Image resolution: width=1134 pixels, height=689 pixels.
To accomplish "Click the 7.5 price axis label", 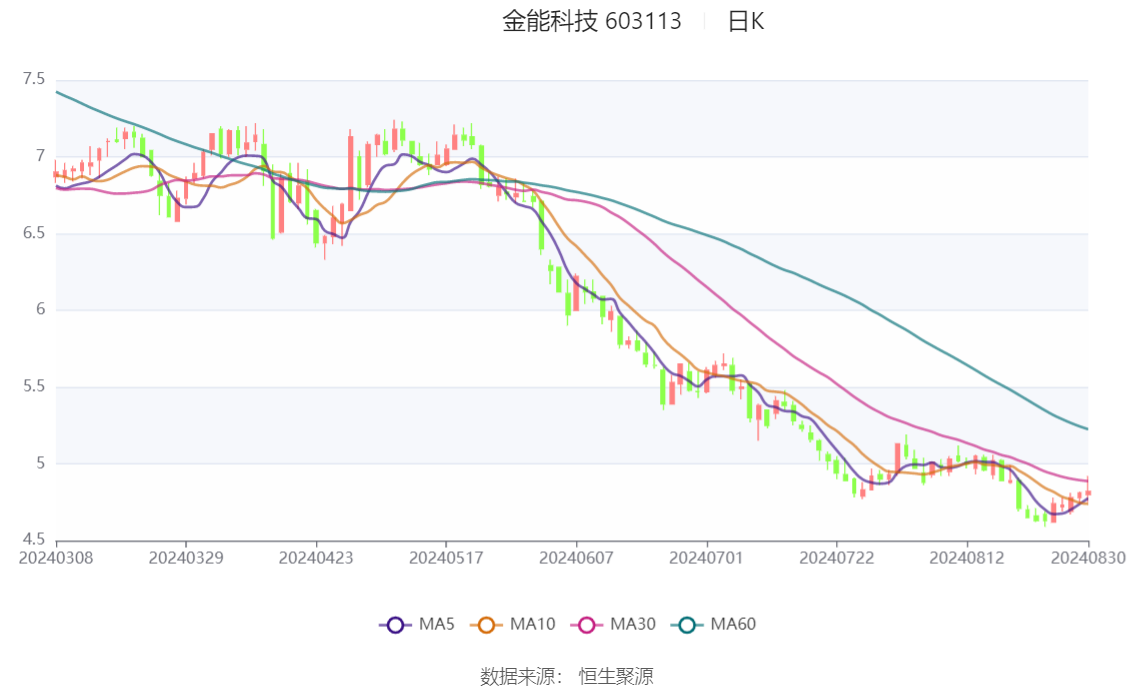I will coord(34,79).
